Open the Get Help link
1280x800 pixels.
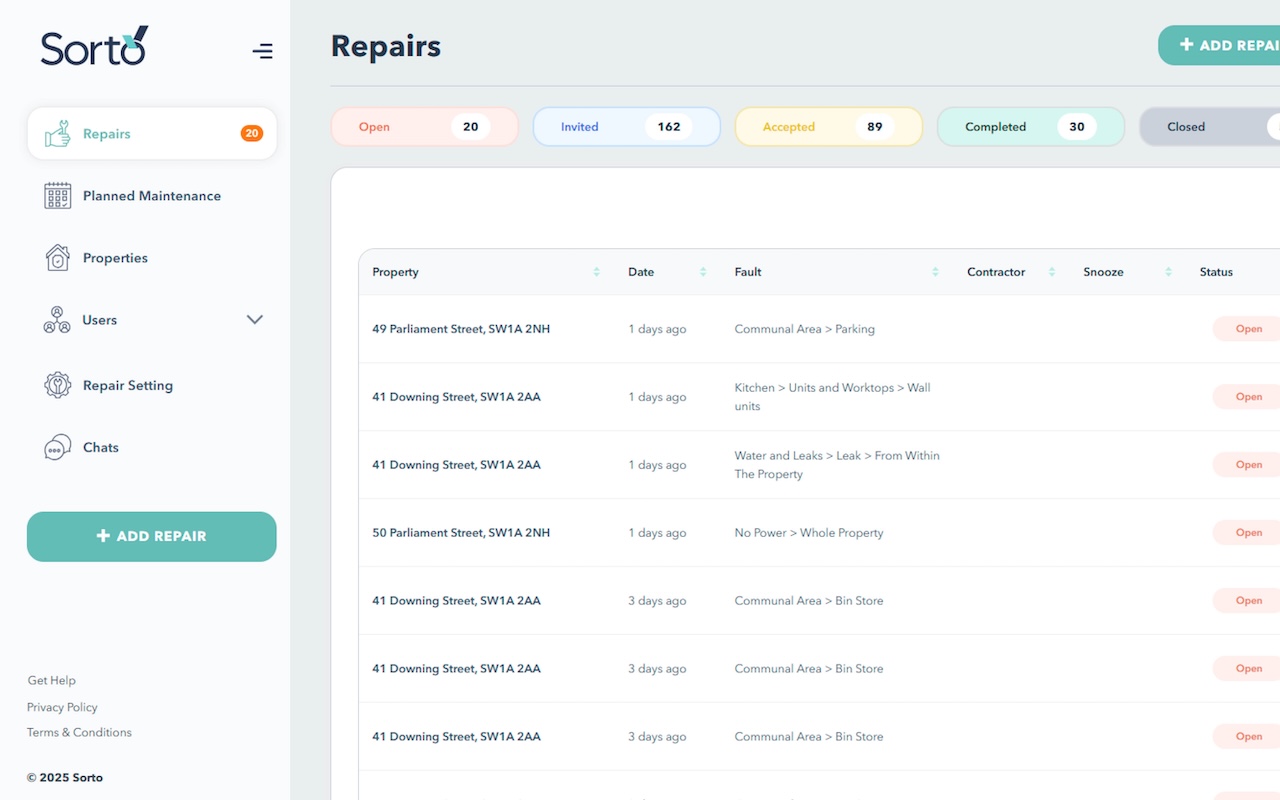(51, 680)
